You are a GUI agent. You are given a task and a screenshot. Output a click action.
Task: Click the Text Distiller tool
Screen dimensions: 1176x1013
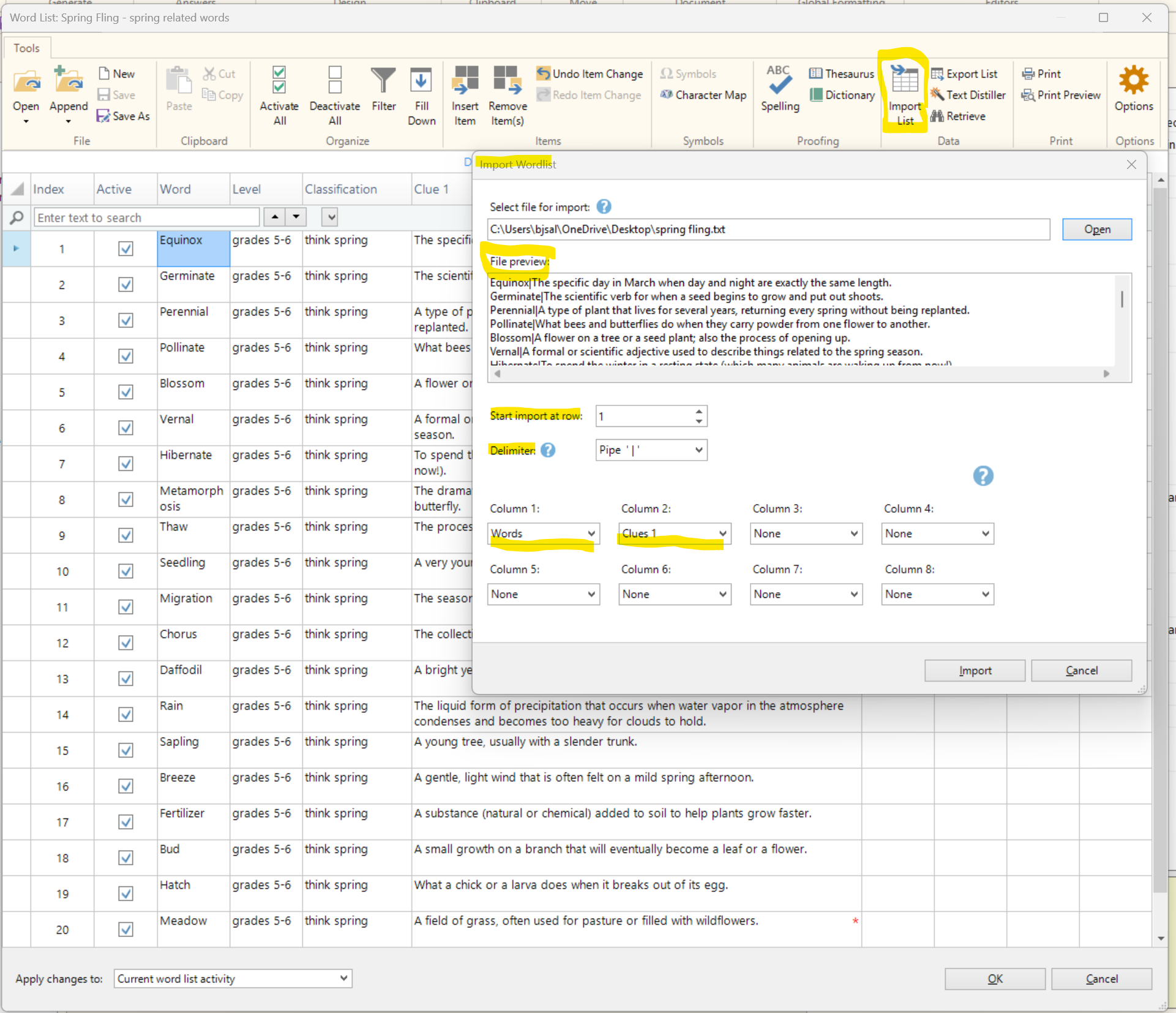968,95
